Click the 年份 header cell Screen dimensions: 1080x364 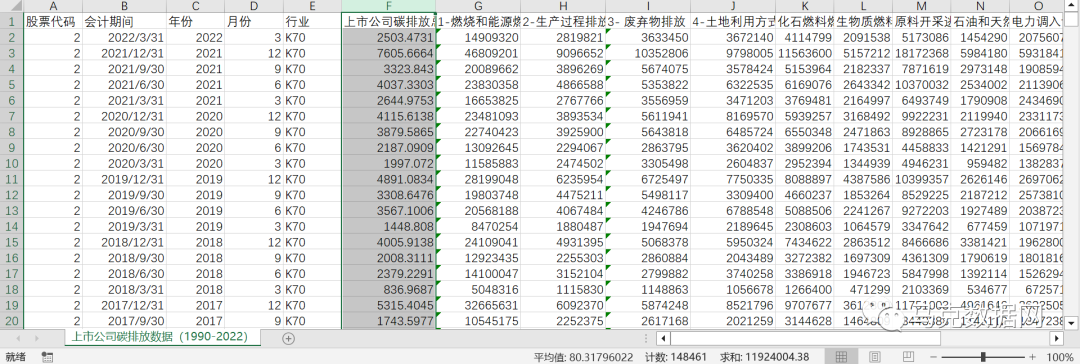click(x=196, y=21)
